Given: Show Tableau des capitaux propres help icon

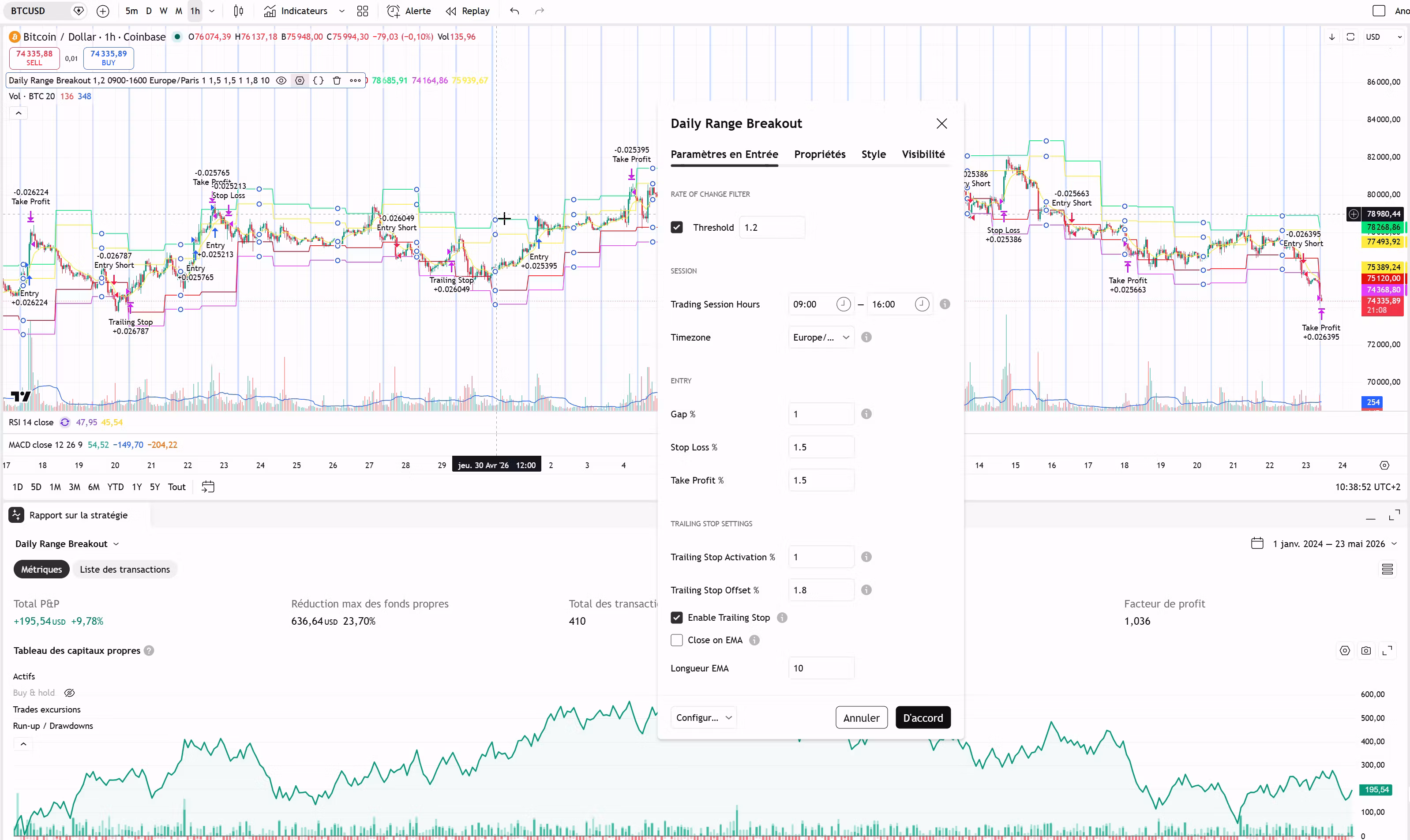Looking at the screenshot, I should (x=149, y=651).
